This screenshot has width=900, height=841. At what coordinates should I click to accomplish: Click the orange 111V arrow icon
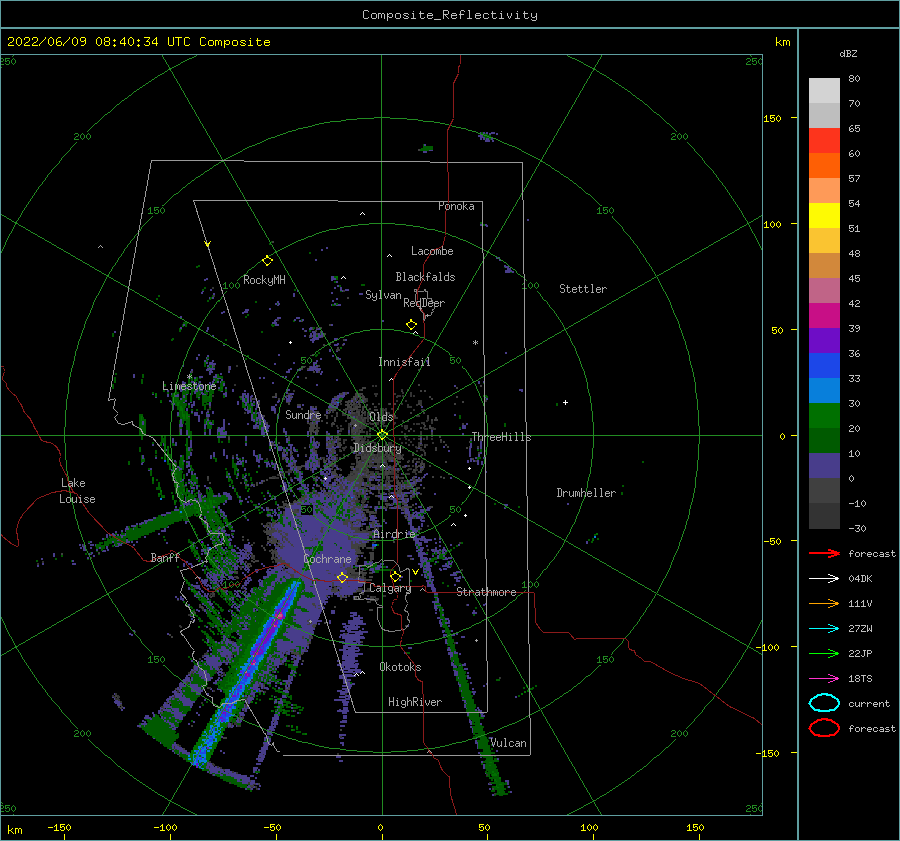(824, 603)
